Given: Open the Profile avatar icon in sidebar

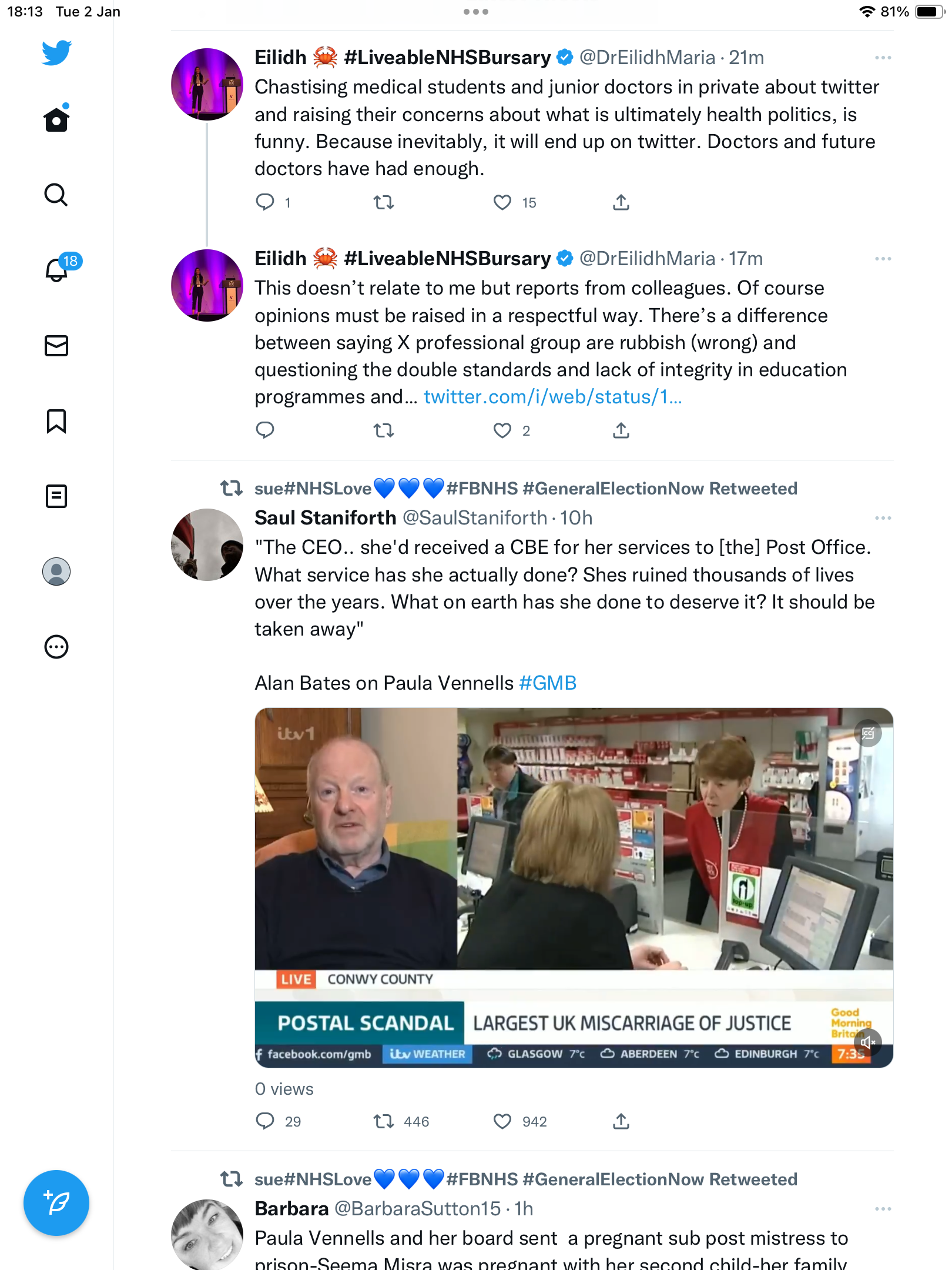Looking at the screenshot, I should (x=56, y=571).
